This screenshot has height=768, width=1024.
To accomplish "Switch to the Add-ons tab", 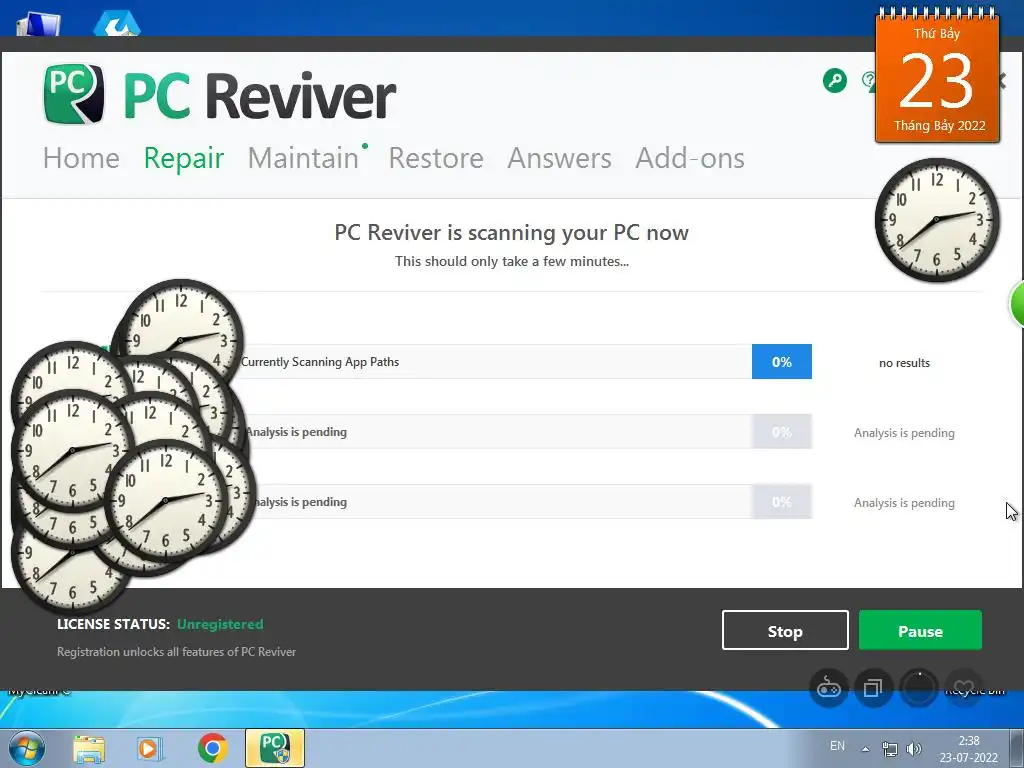I will (x=690, y=158).
